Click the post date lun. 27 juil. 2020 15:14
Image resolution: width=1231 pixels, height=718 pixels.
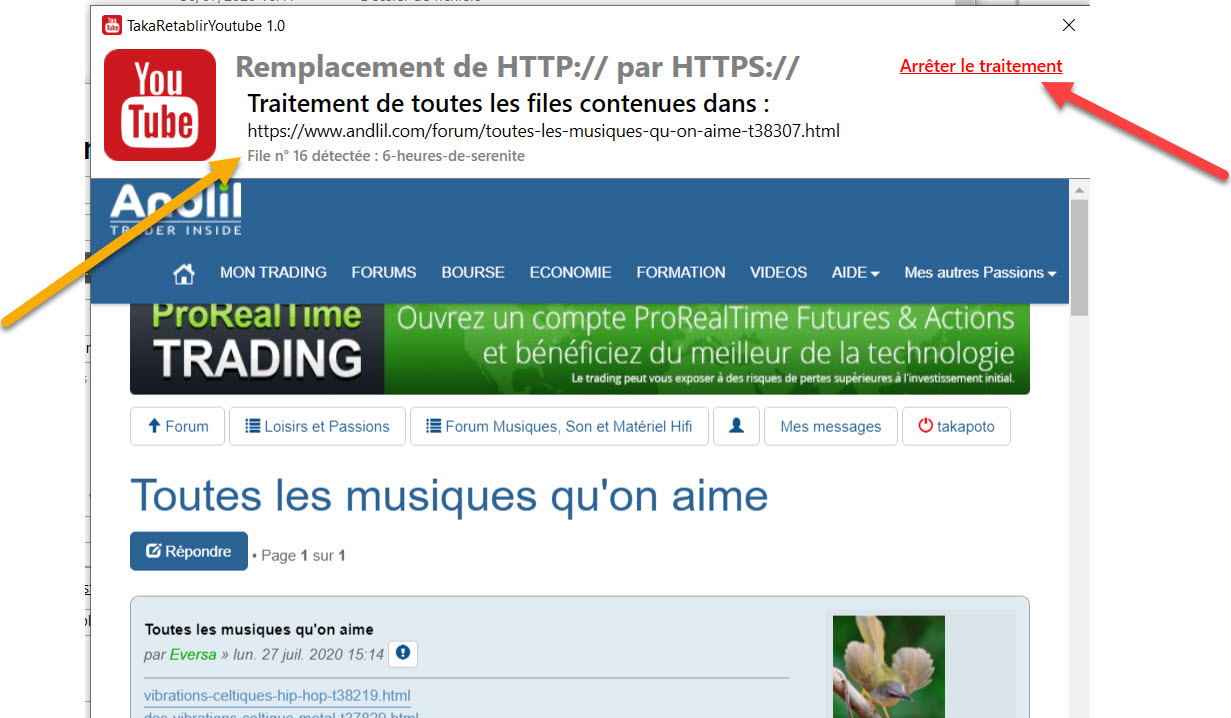click(x=309, y=655)
